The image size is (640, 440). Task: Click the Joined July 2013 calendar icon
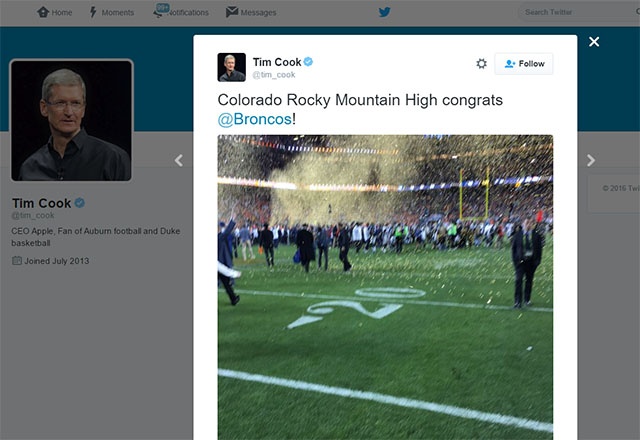(x=17, y=260)
